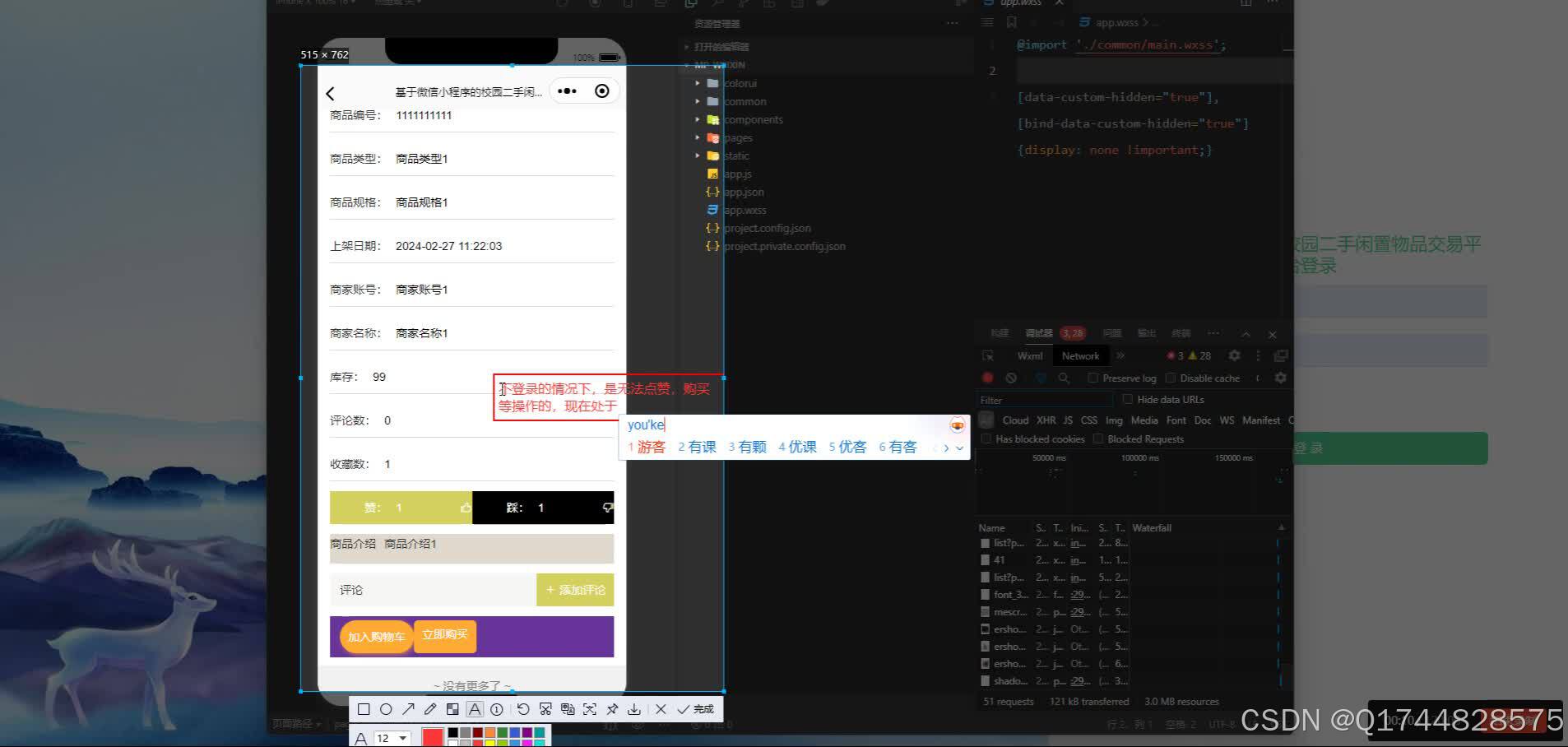1568x747 pixels.
Task: Select the rectangle annotation tool
Action: coord(364,709)
